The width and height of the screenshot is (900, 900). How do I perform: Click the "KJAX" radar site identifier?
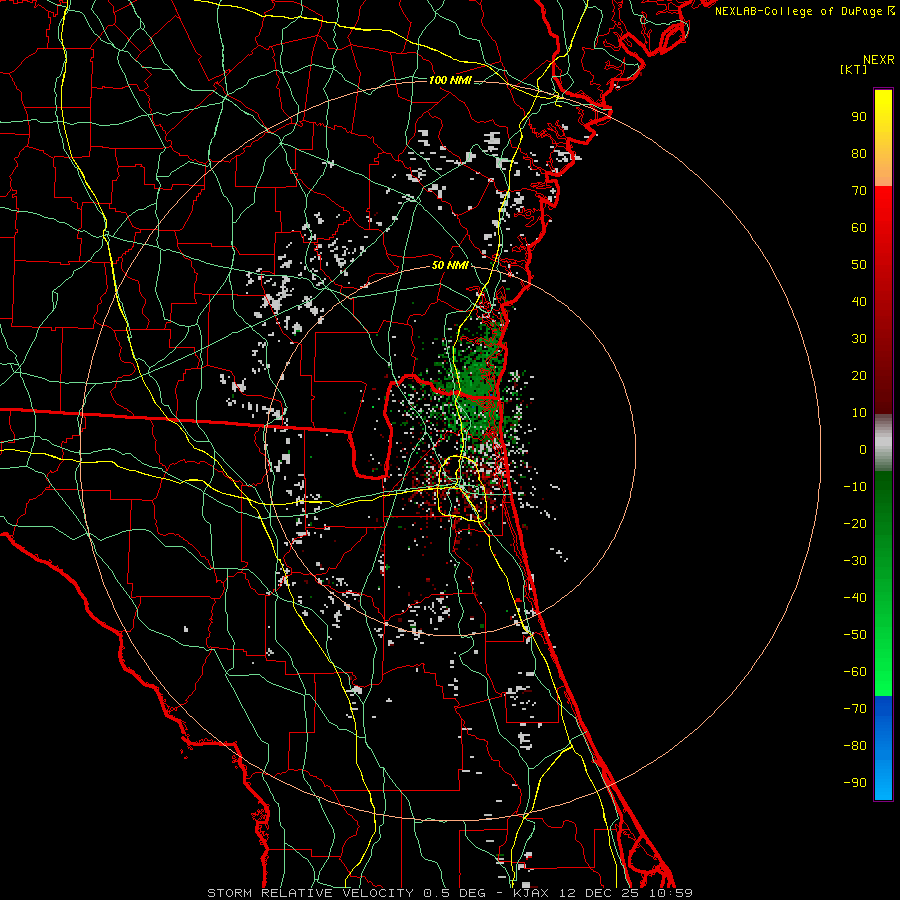(x=529, y=893)
